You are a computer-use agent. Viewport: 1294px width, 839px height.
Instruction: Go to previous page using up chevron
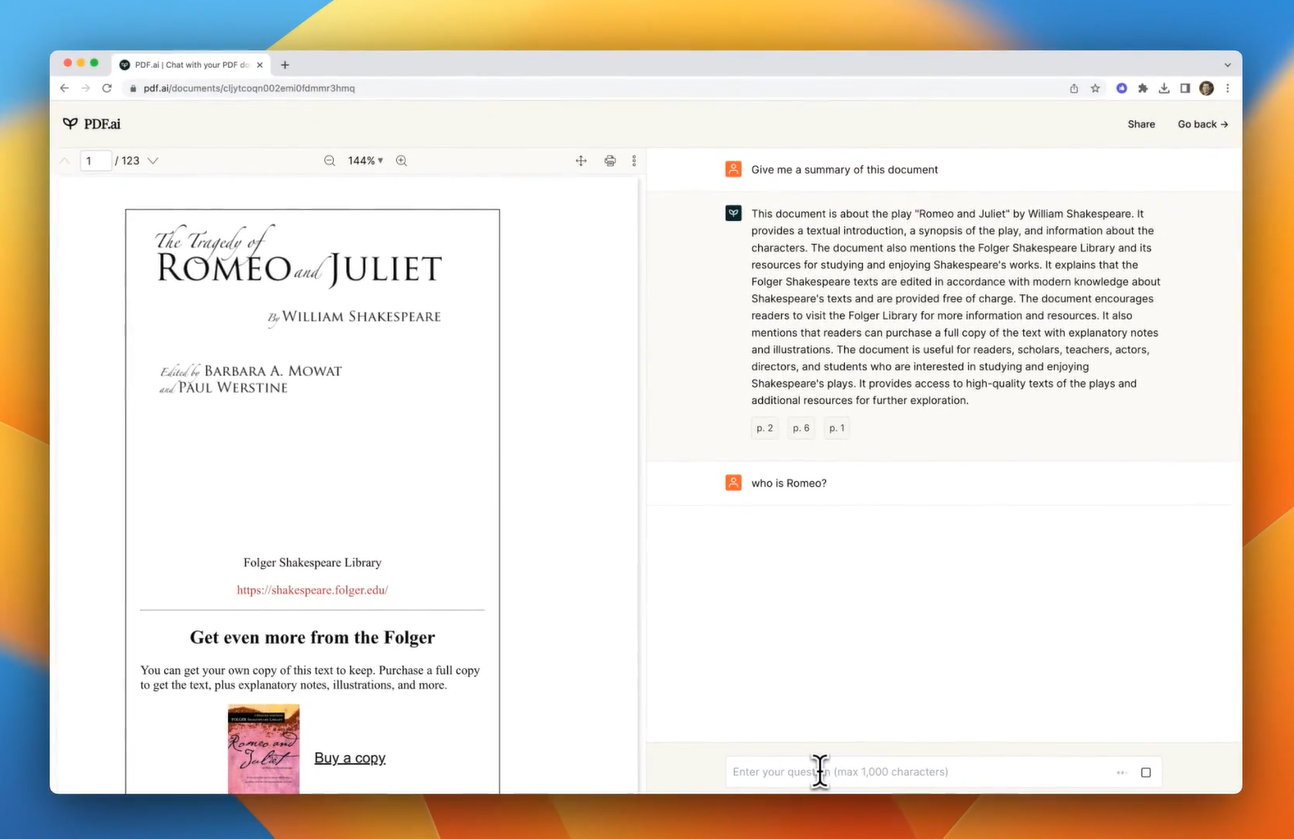(65, 161)
